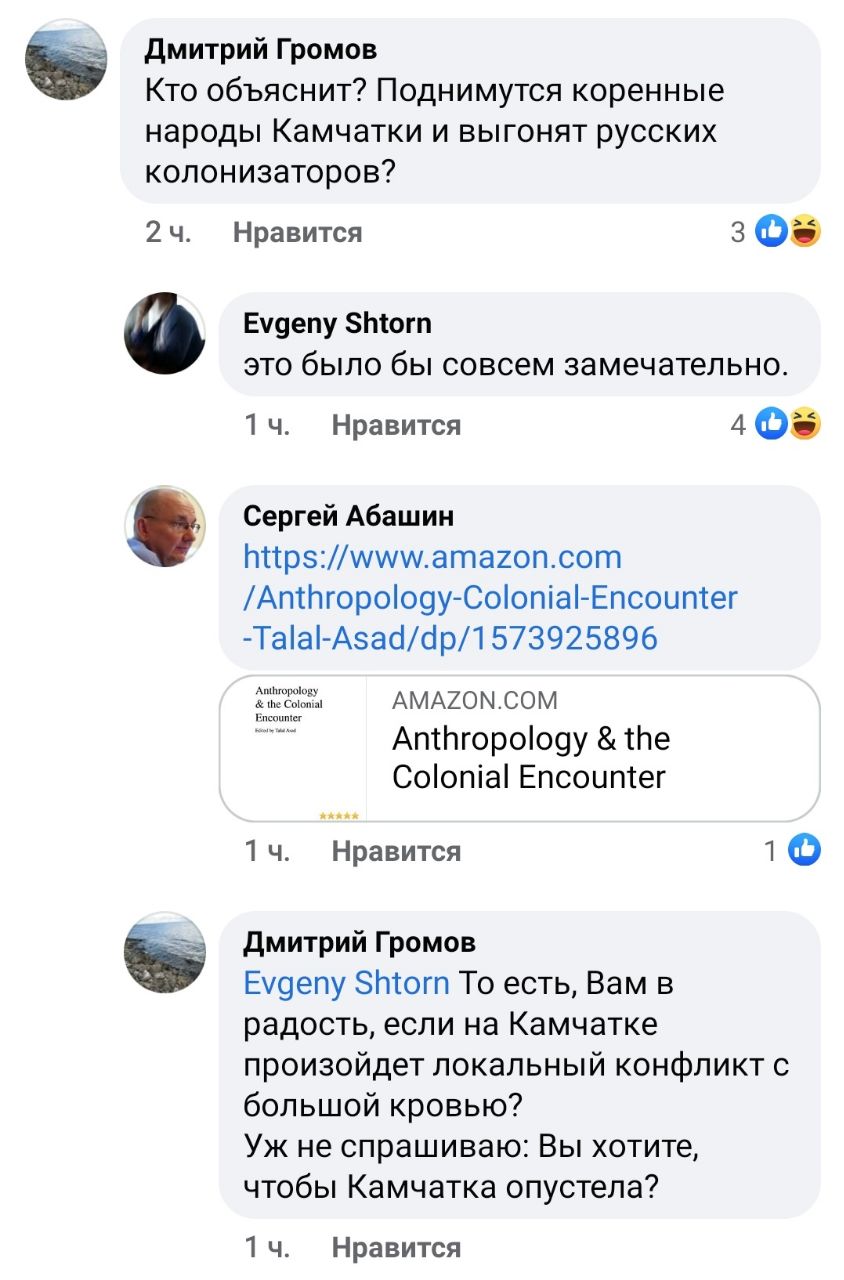Open the 1 ч. timestamp under Evgeny Shtorn's comment
This screenshot has width=844, height=1280.
point(267,425)
